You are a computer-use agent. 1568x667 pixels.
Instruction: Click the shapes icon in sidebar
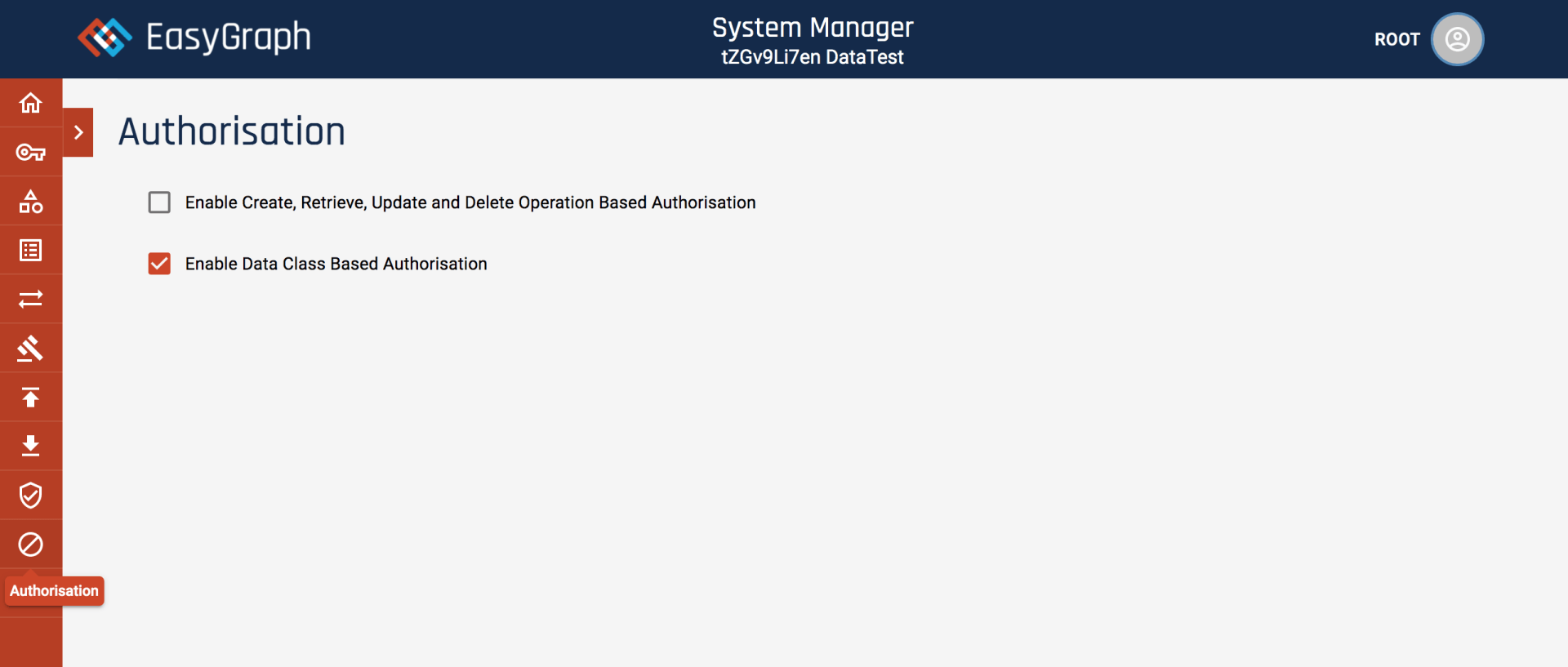(x=30, y=201)
